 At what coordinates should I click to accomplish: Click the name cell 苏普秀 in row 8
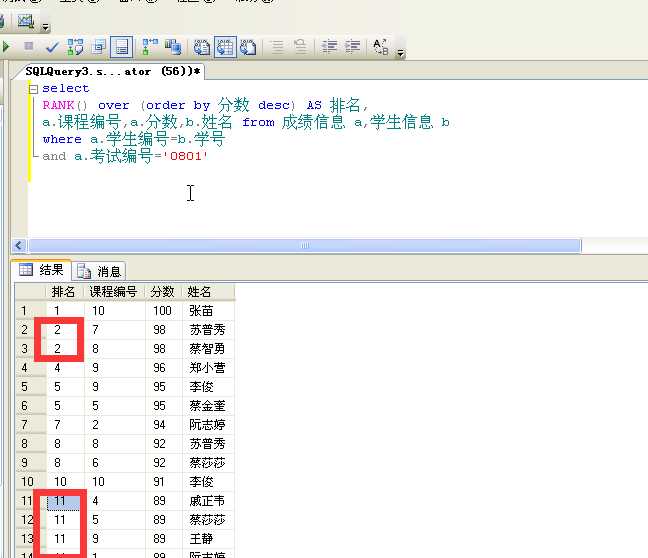(208, 444)
